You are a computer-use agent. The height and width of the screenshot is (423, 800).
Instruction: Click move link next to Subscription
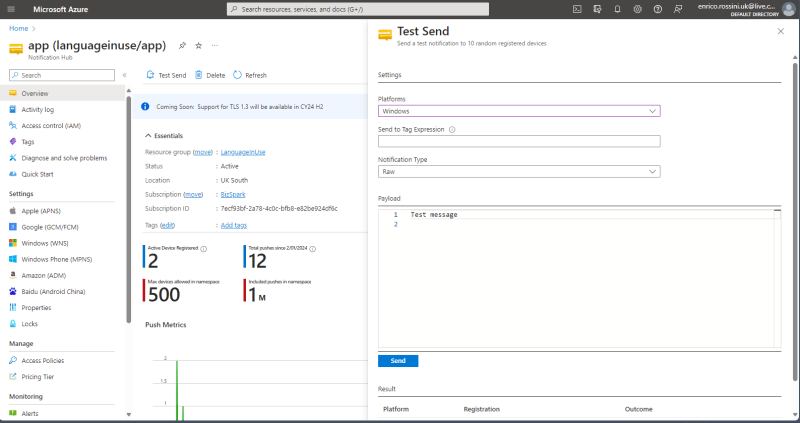click(193, 194)
